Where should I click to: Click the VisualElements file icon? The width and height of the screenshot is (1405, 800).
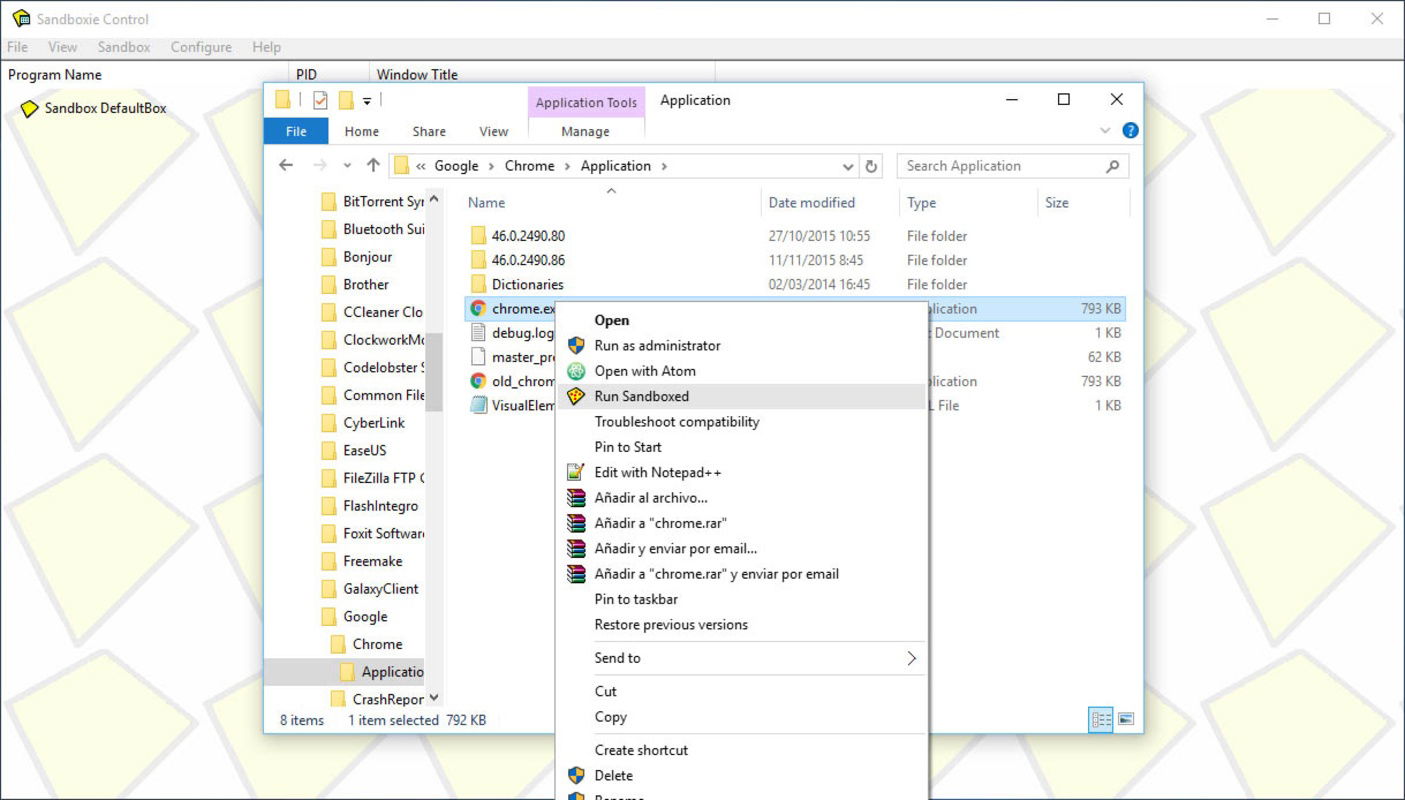(478, 405)
